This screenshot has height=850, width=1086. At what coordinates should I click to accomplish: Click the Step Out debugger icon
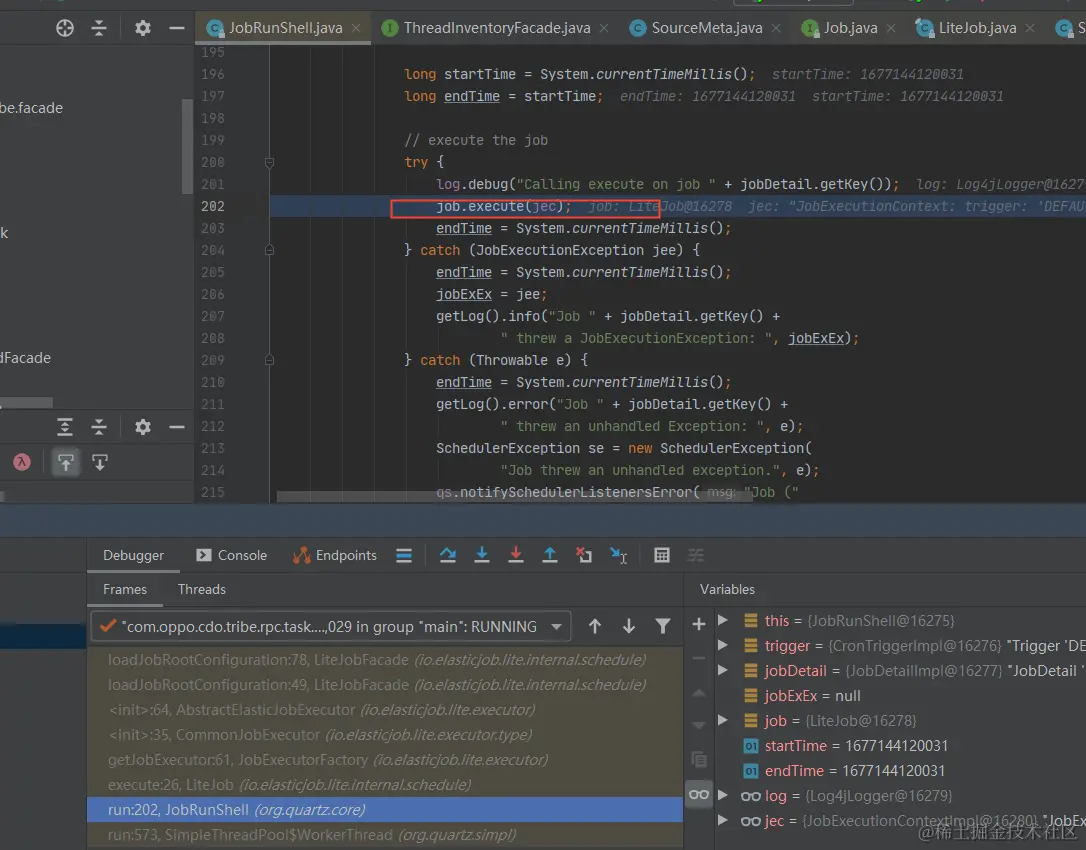click(x=550, y=555)
